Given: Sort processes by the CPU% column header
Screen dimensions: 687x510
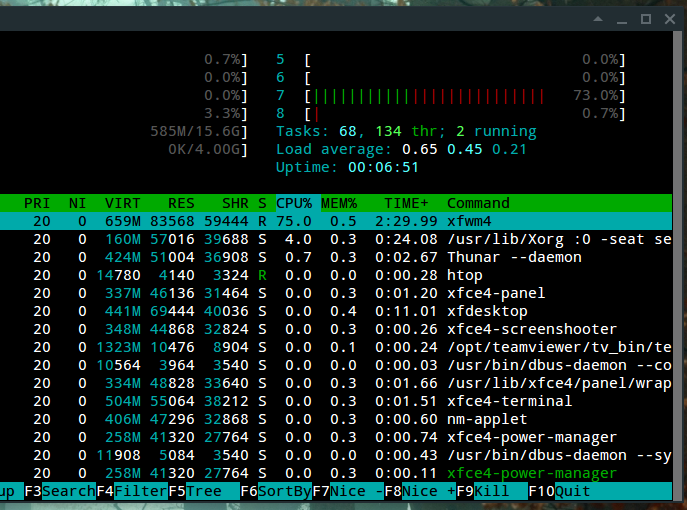Looking at the screenshot, I should (297, 203).
